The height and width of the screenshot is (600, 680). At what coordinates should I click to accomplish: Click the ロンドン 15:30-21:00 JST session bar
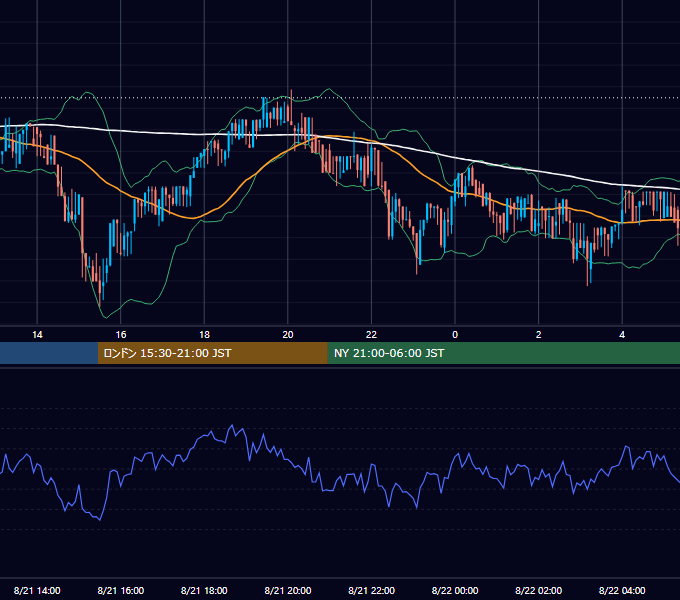point(212,353)
